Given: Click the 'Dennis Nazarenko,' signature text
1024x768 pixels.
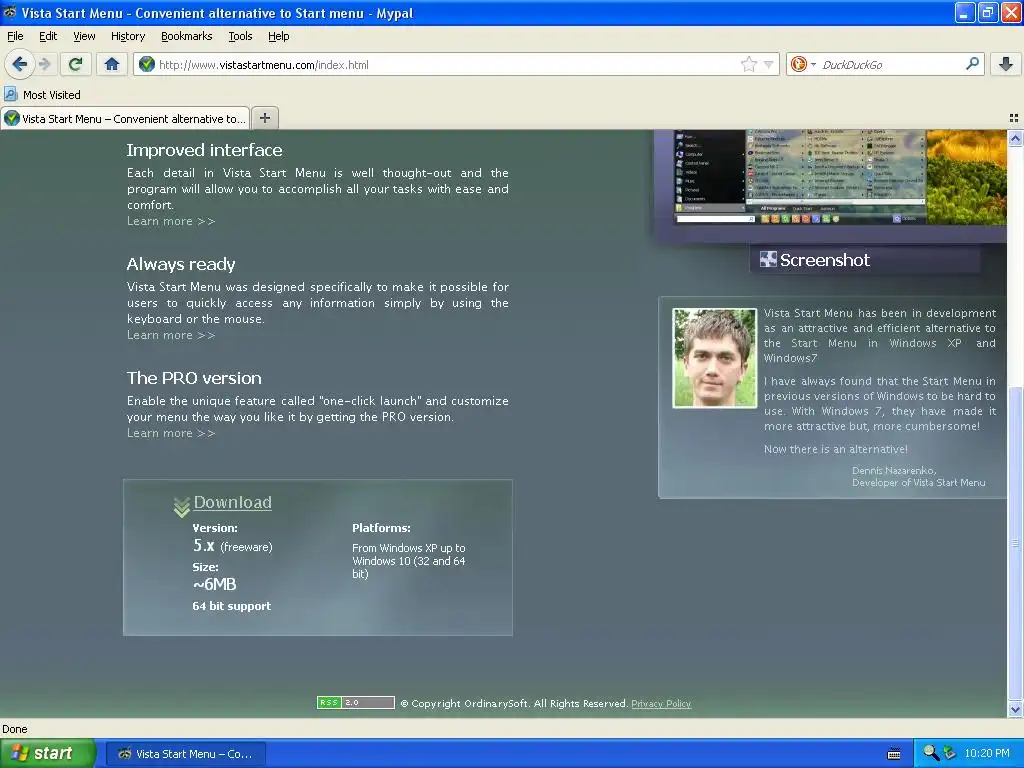Looking at the screenshot, I should point(894,470).
